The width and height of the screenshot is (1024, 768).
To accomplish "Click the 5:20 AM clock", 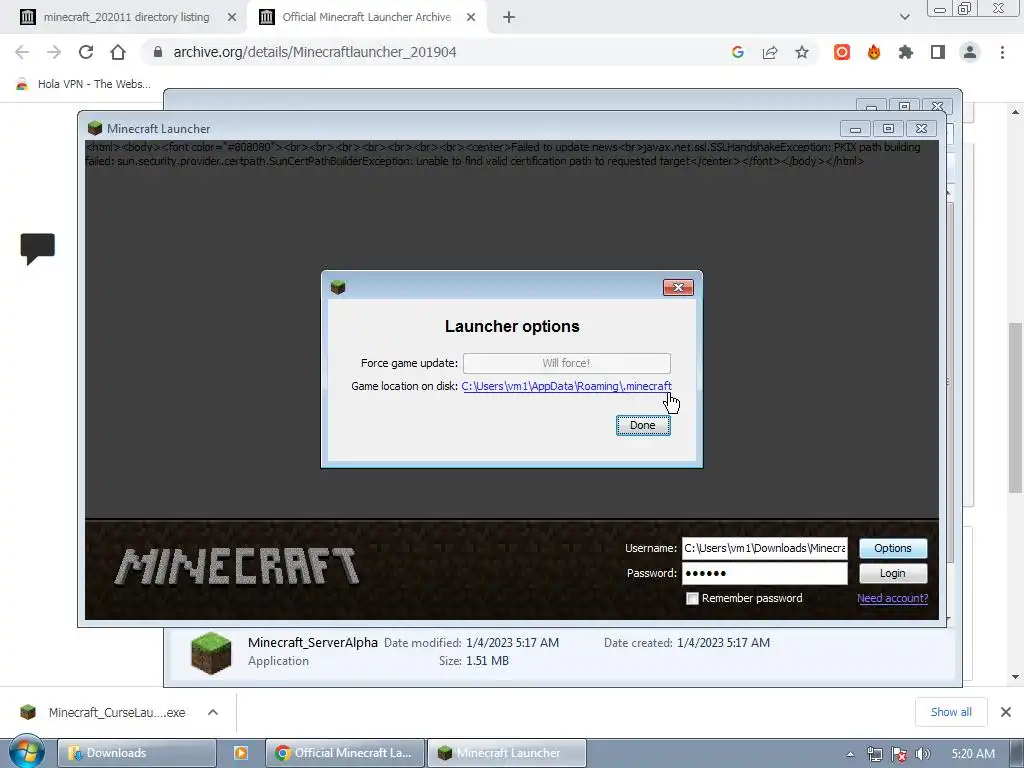I will tap(973, 754).
